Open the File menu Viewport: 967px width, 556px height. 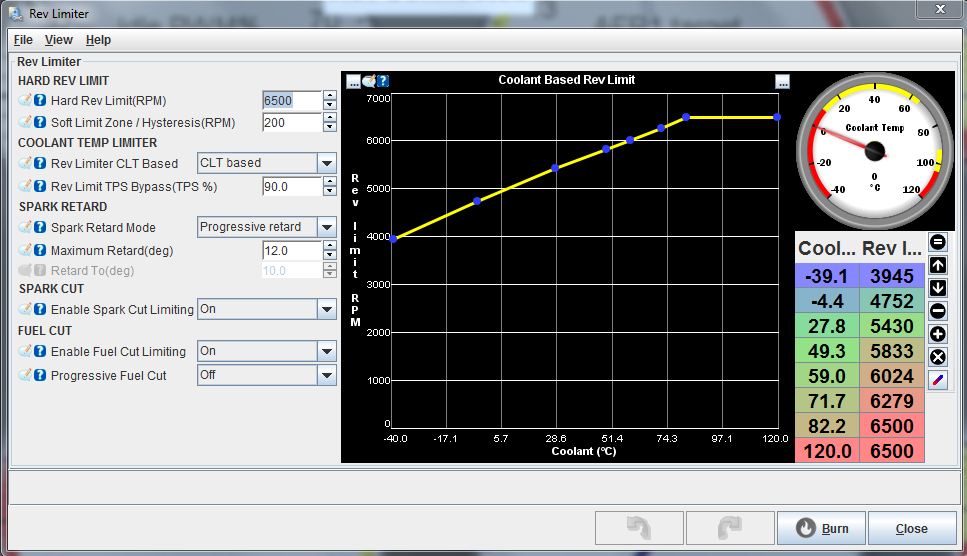(x=23, y=40)
